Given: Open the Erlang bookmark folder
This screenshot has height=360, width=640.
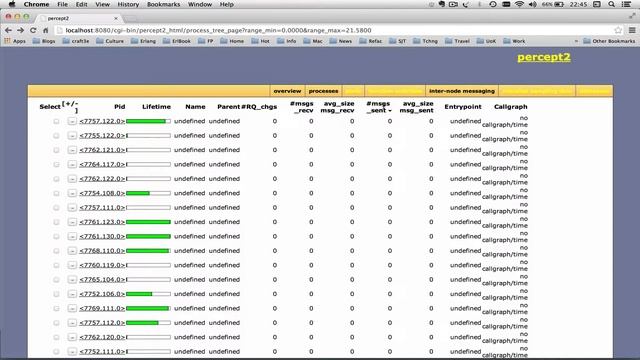Looking at the screenshot, I should 143,41.
